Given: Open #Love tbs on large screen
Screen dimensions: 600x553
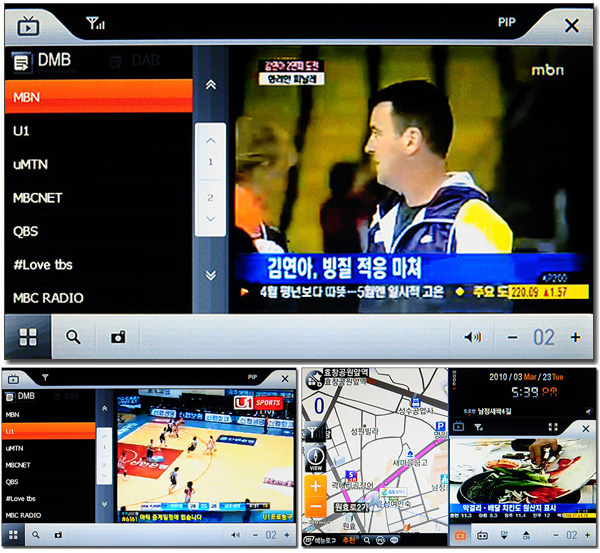Looking at the screenshot, I should pyautogui.click(x=98, y=264).
